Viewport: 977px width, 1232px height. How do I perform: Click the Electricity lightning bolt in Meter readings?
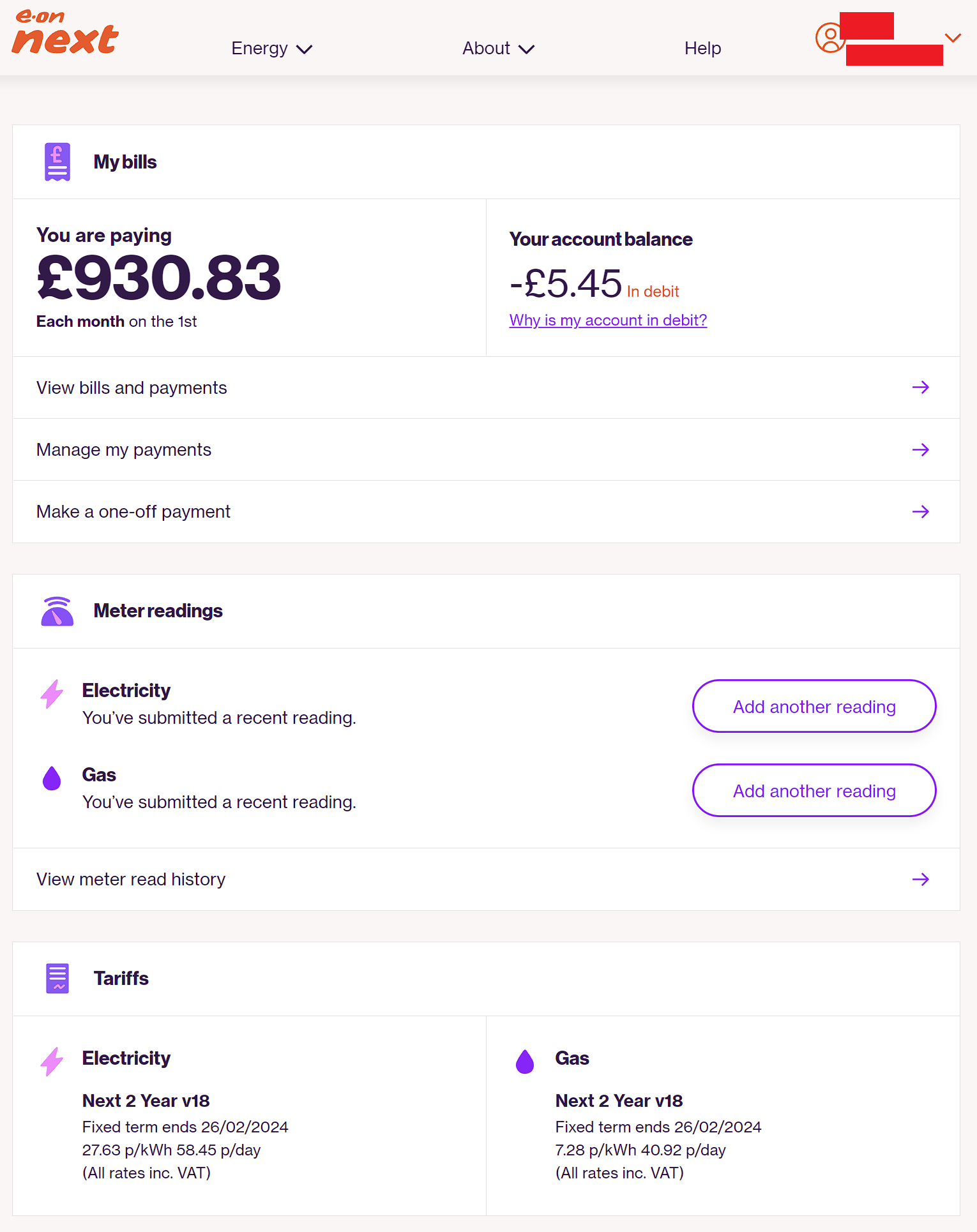[x=52, y=694]
